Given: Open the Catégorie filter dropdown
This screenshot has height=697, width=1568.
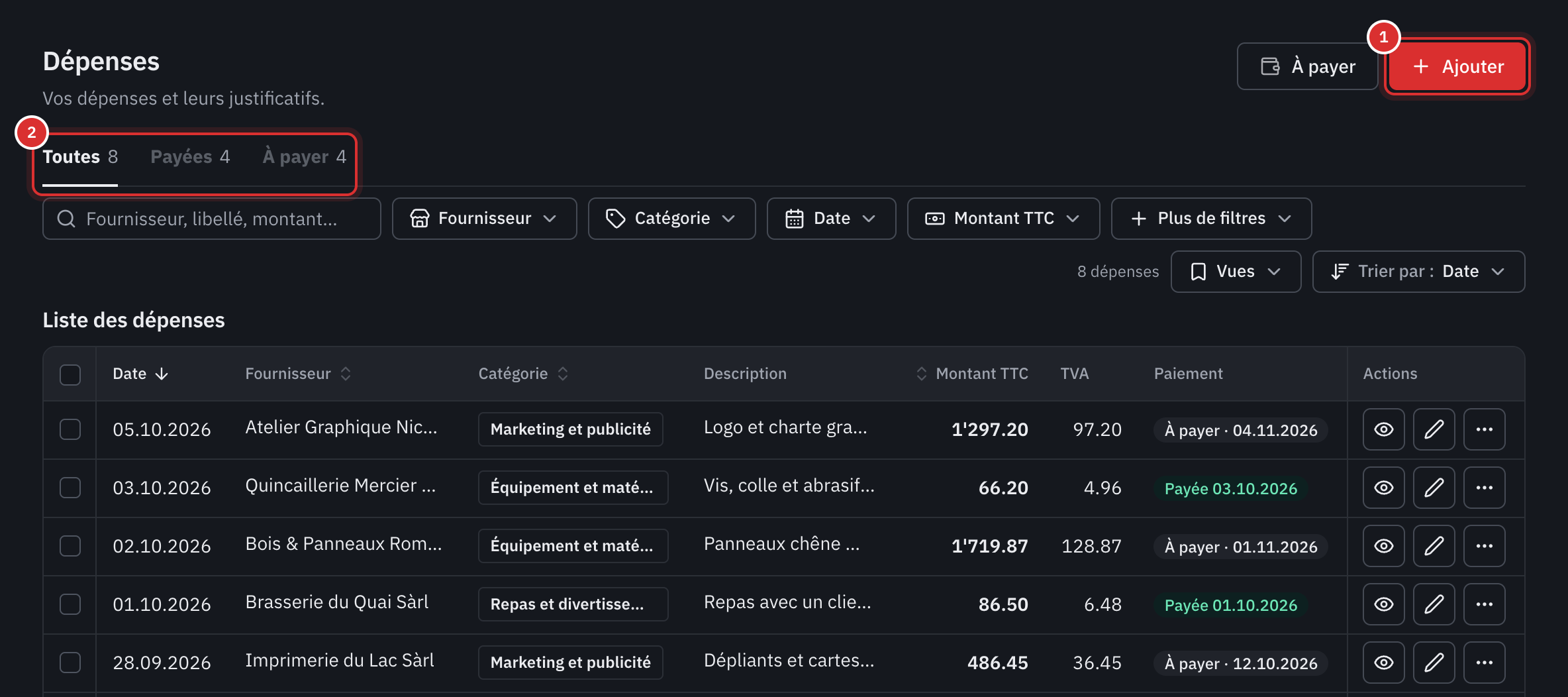Looking at the screenshot, I should point(671,219).
